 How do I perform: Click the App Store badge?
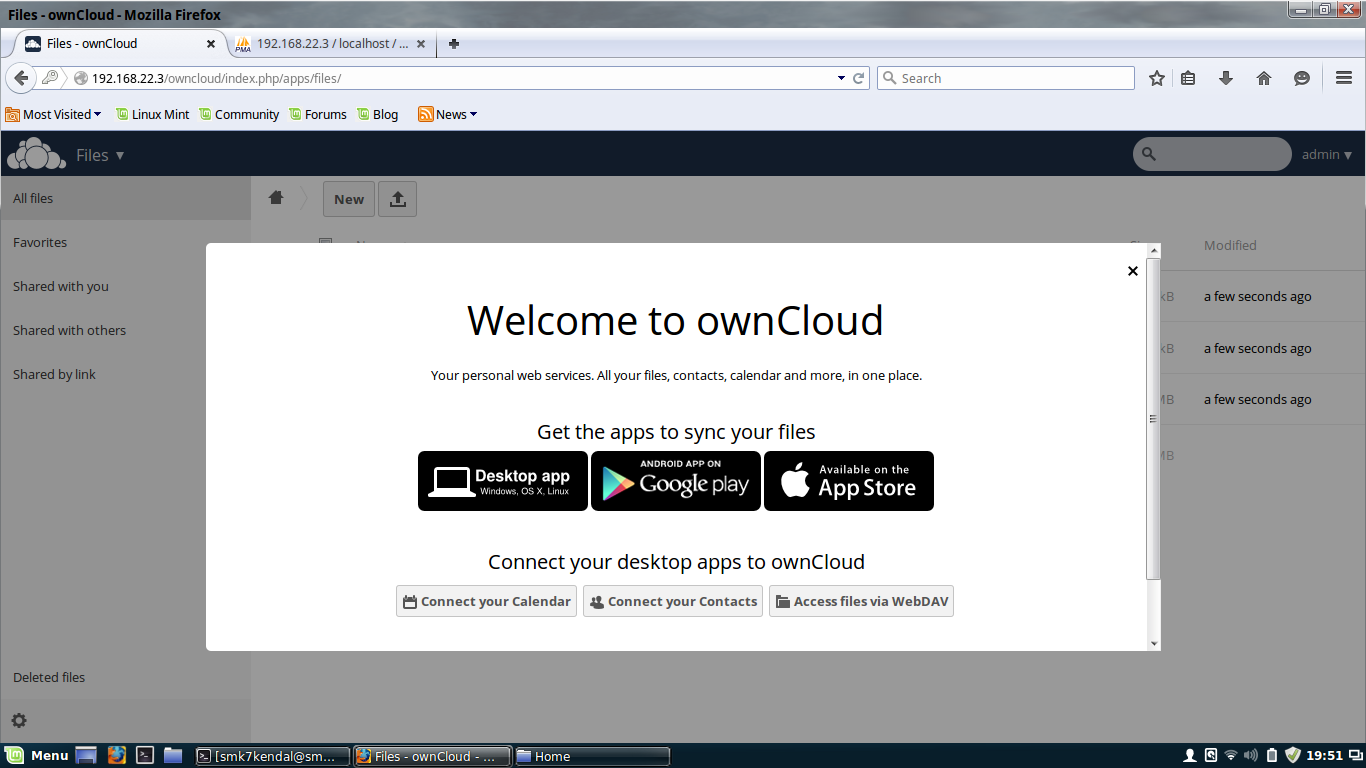click(848, 481)
